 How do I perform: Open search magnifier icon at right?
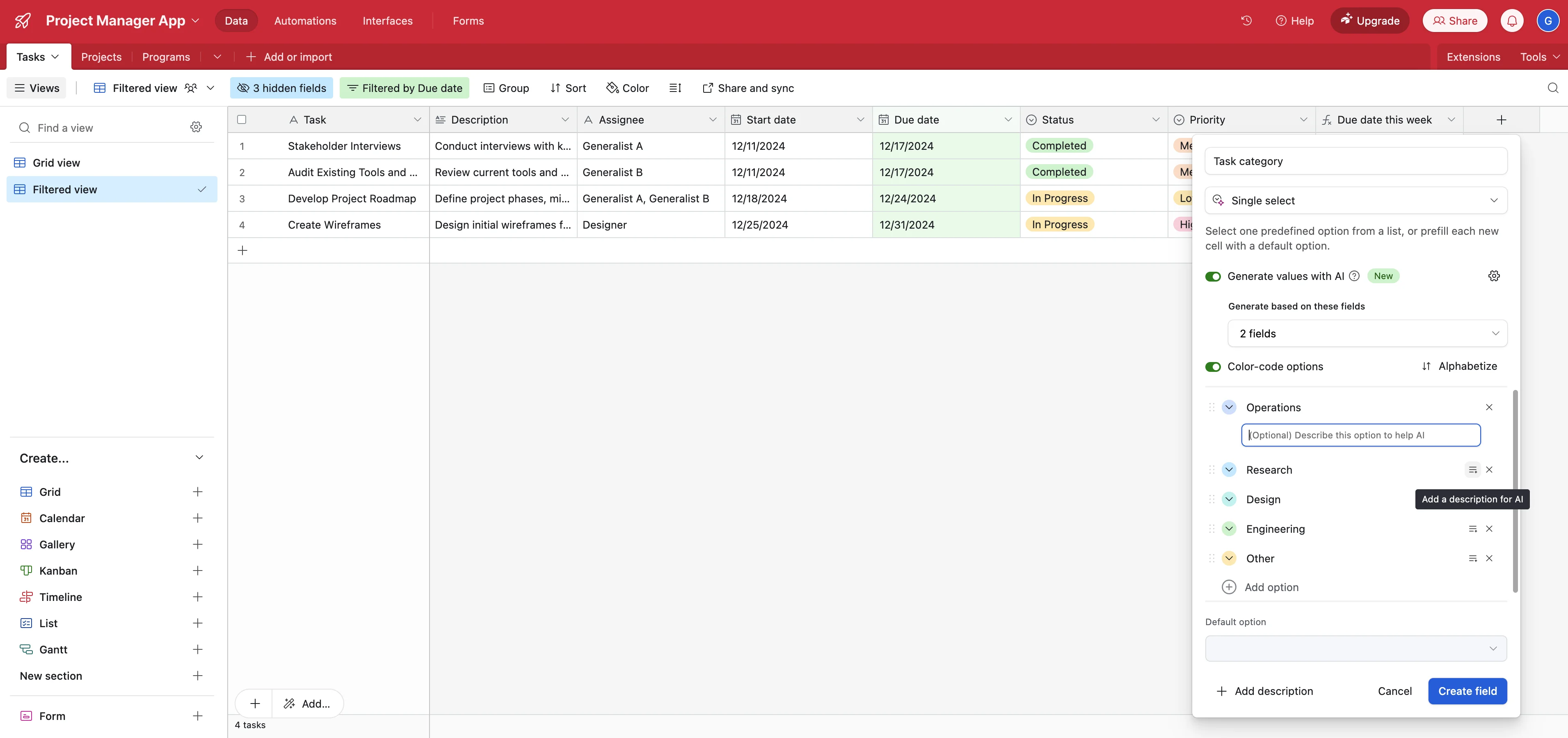click(1553, 88)
